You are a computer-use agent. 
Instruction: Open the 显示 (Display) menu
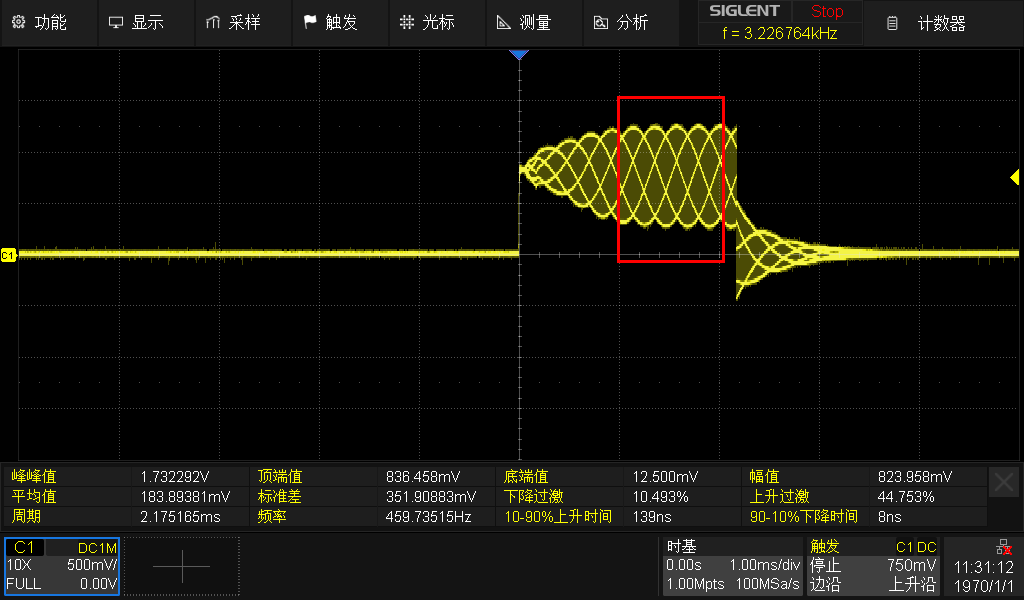tap(136, 22)
